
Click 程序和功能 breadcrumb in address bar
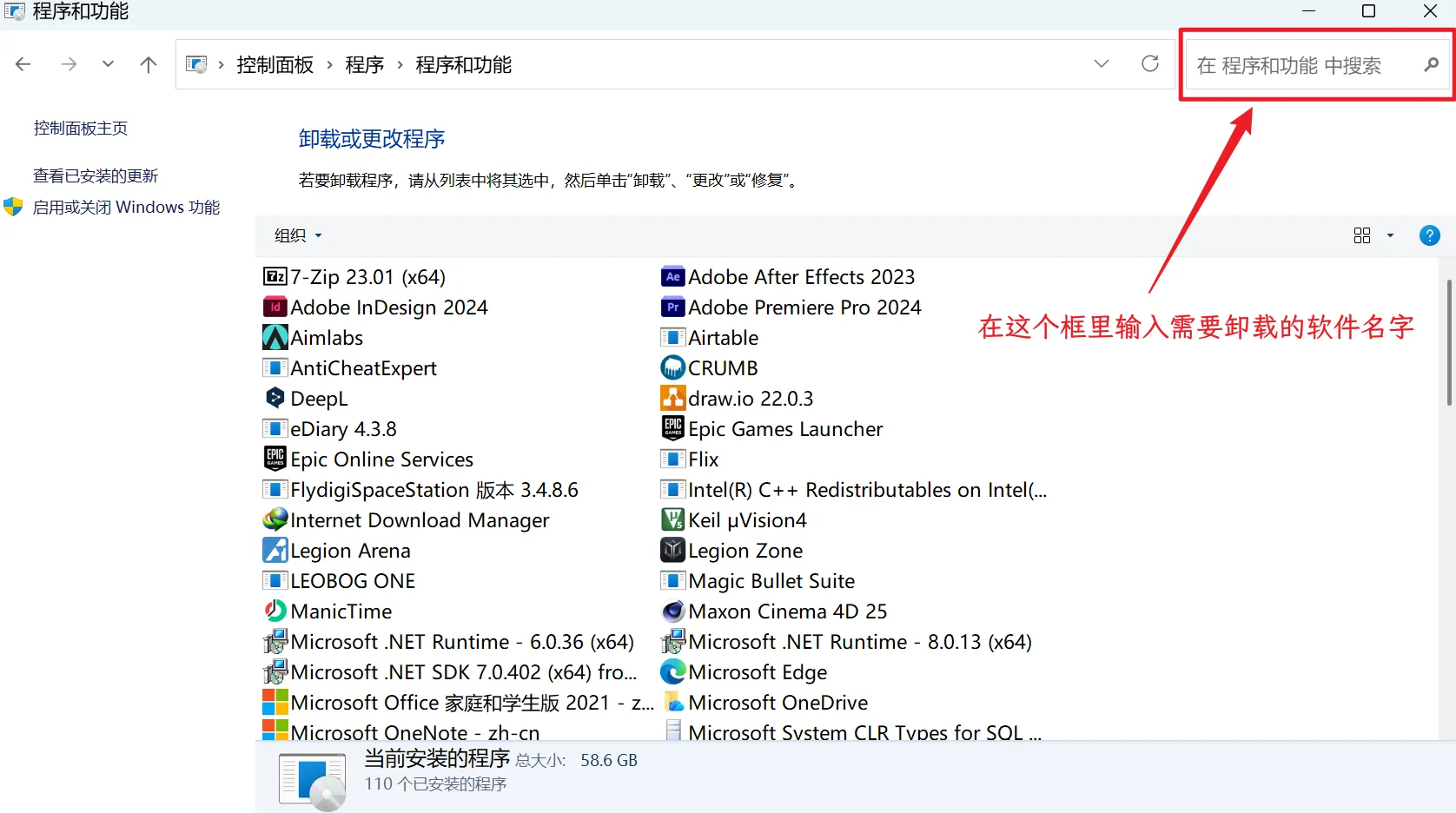464,65
